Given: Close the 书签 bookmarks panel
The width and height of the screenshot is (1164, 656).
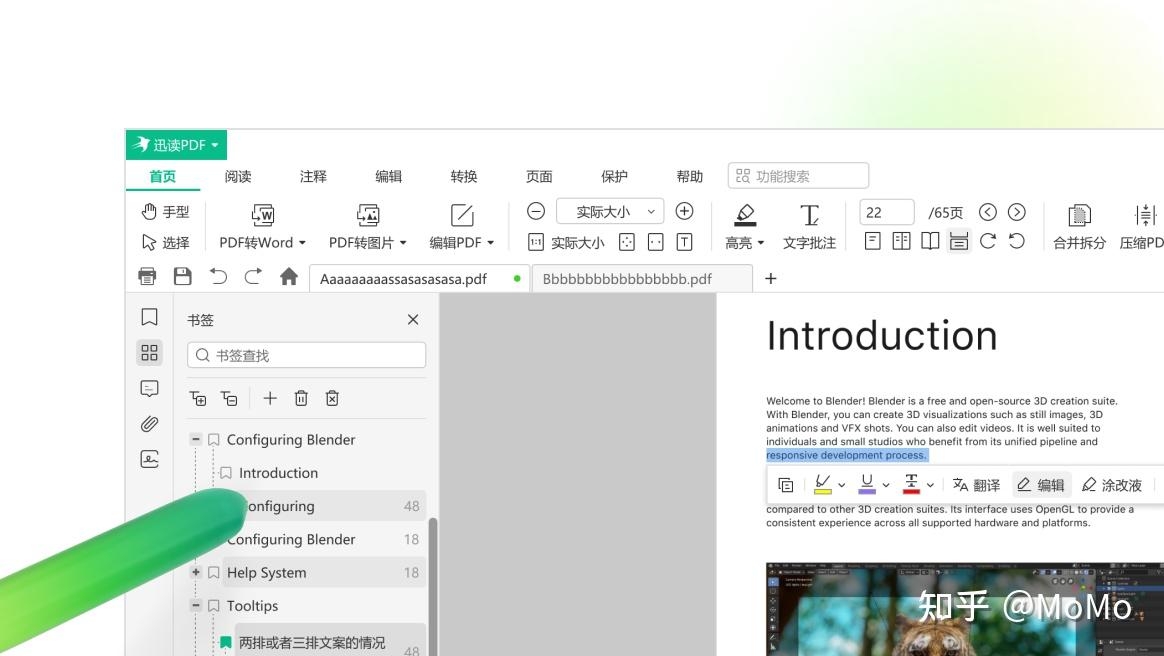Looking at the screenshot, I should tap(413, 319).
